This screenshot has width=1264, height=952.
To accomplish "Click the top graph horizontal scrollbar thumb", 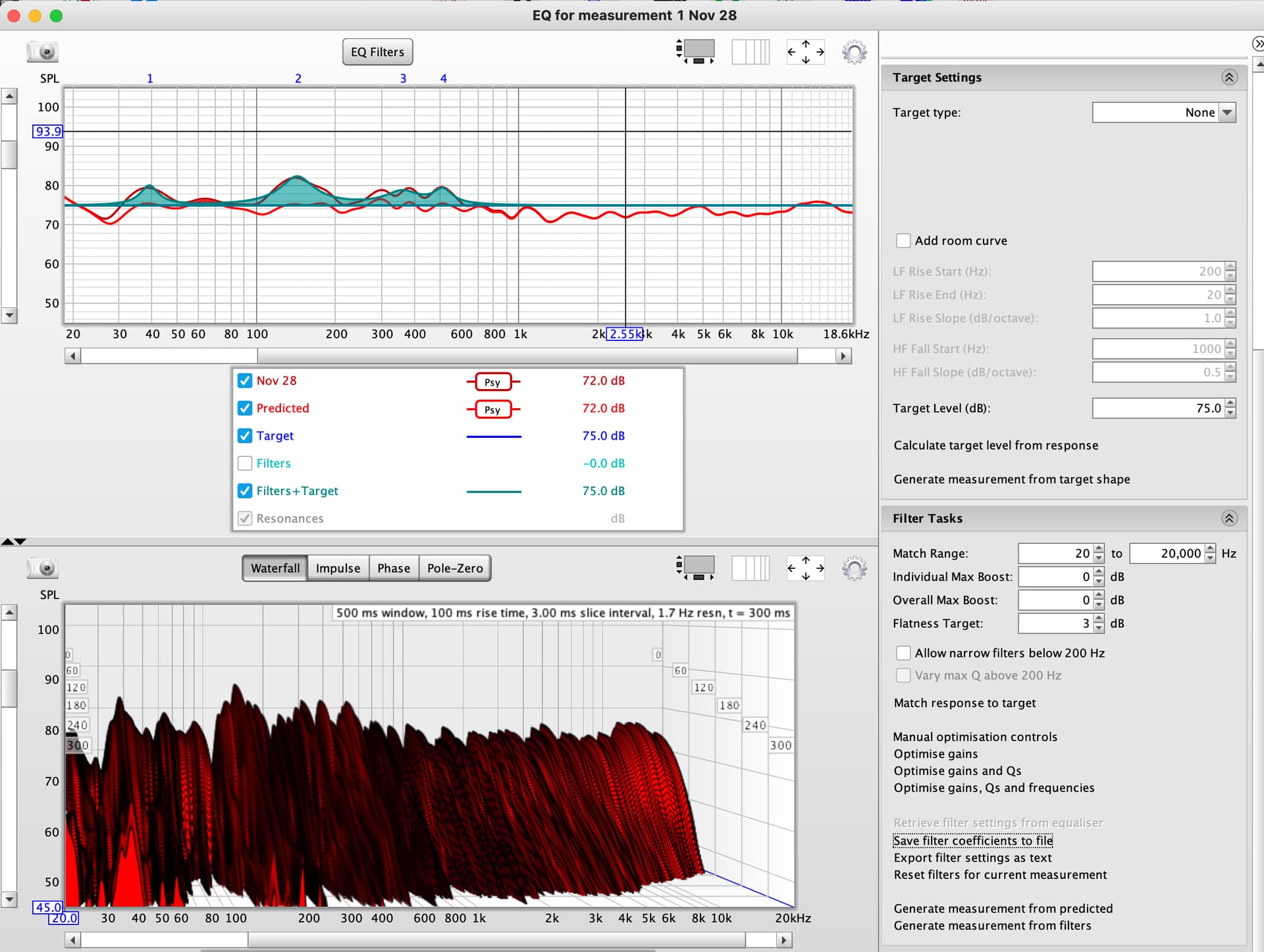I will click(527, 356).
